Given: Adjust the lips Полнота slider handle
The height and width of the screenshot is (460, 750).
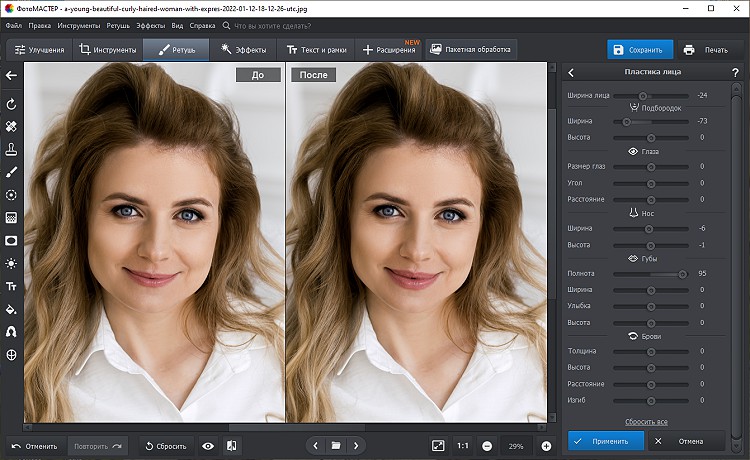Looking at the screenshot, I should point(683,273).
